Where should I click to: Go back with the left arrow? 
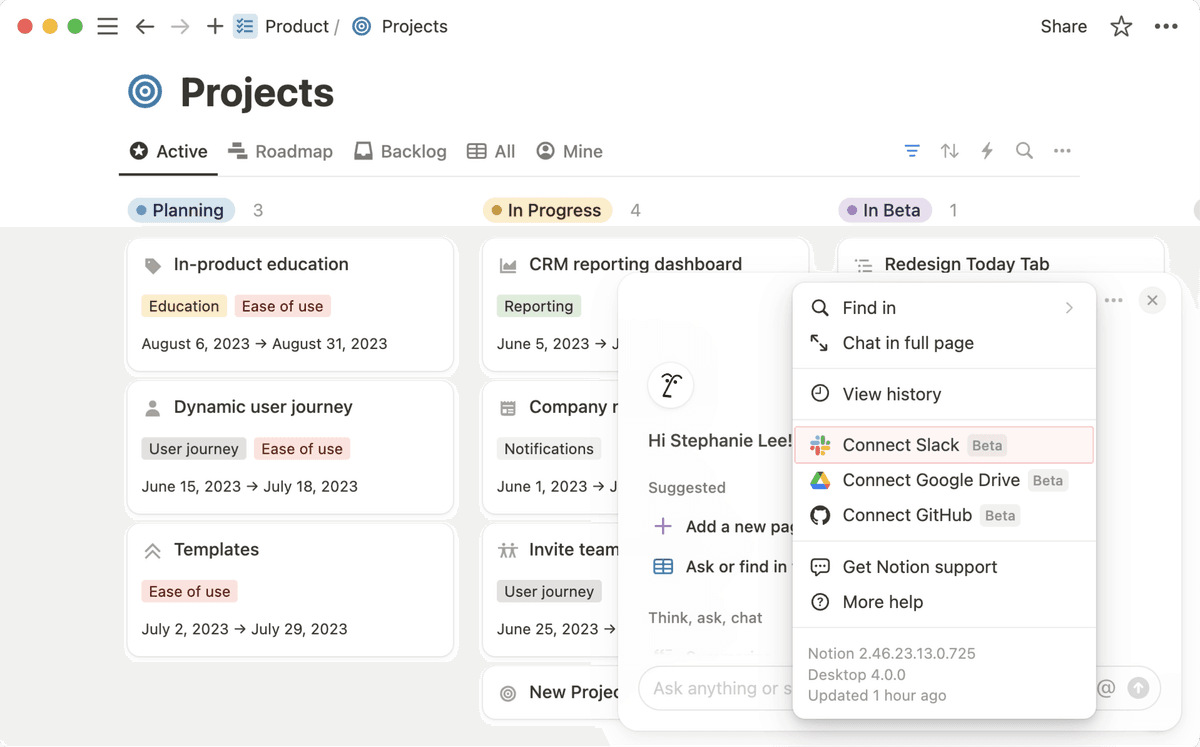(145, 27)
